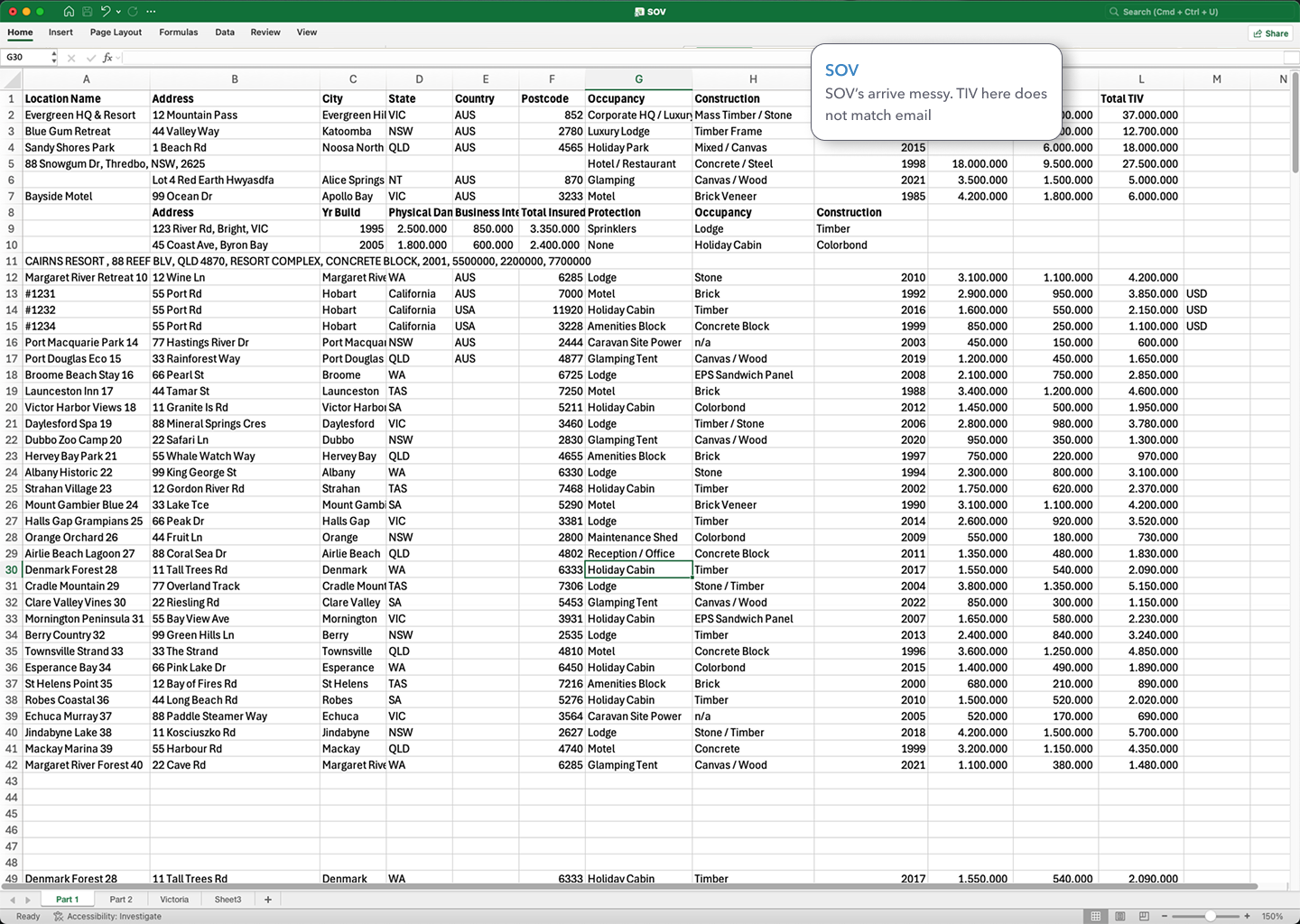This screenshot has width=1300, height=924.
Task: Open the Victoria sheet tab
Action: [173, 899]
